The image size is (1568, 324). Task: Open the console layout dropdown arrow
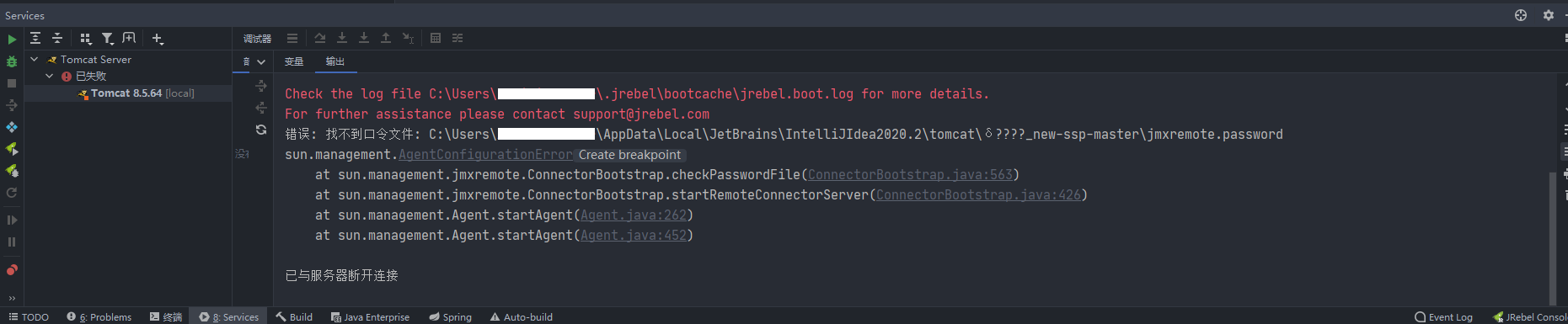[x=261, y=61]
